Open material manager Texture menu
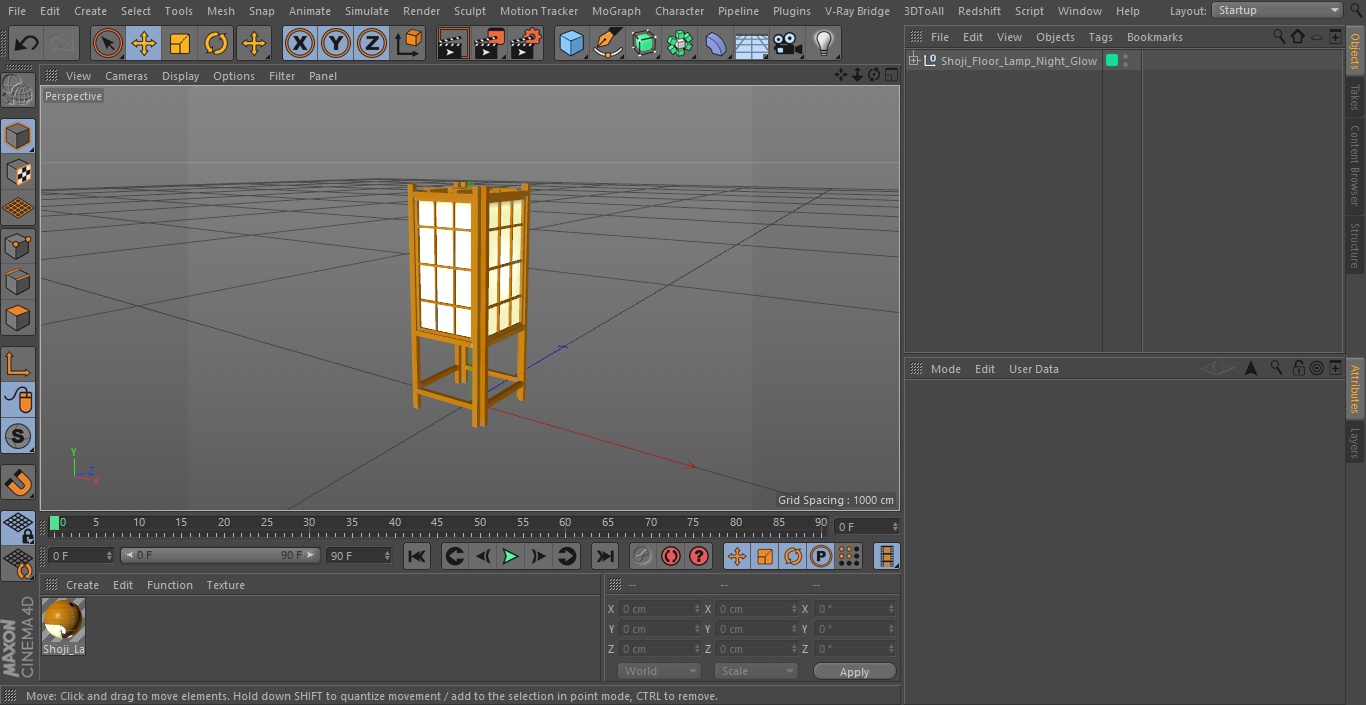Screen dimensions: 1366x705 (x=225, y=585)
